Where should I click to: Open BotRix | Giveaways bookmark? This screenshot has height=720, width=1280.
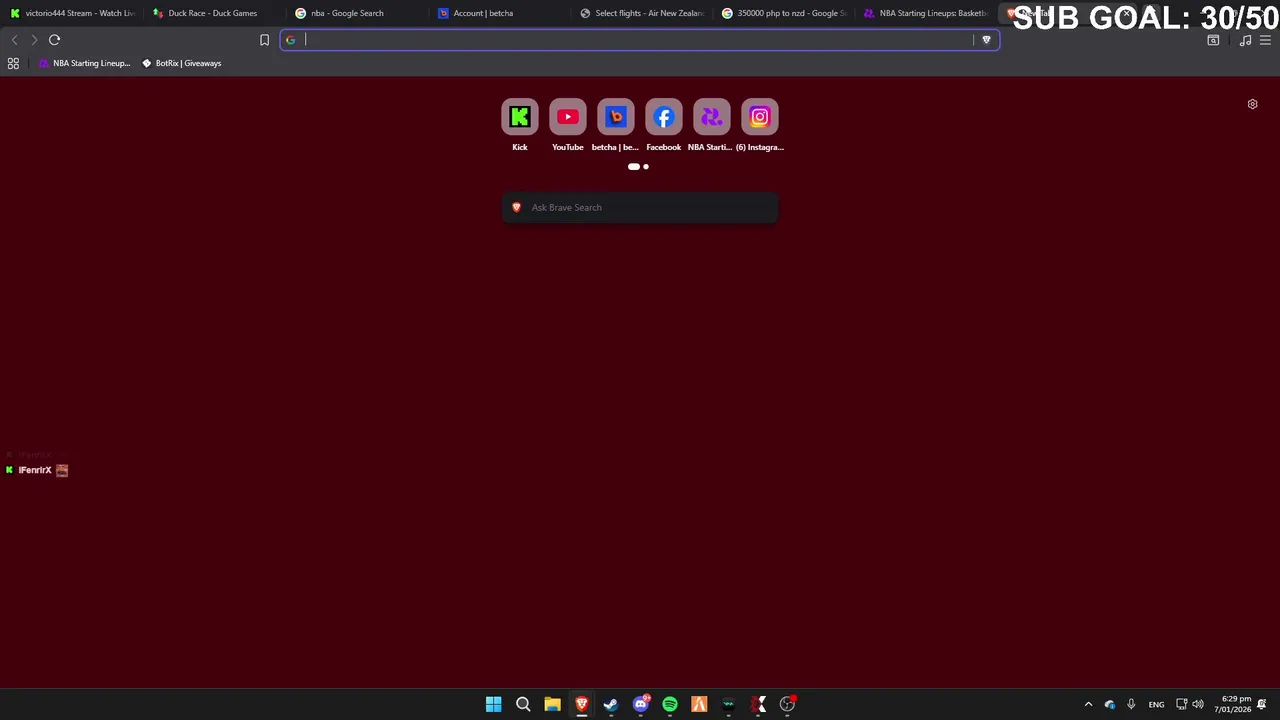(181, 63)
